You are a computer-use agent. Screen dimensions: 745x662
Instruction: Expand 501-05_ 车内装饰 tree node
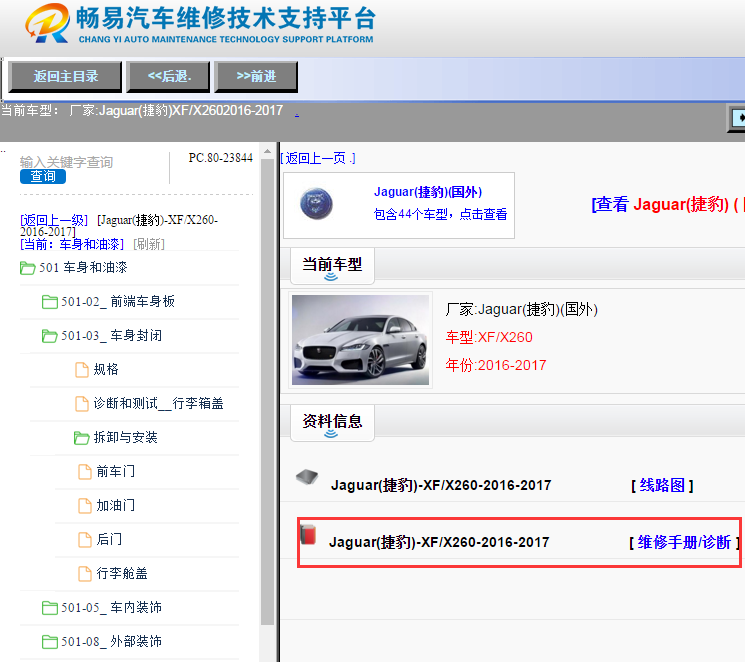click(x=112, y=607)
